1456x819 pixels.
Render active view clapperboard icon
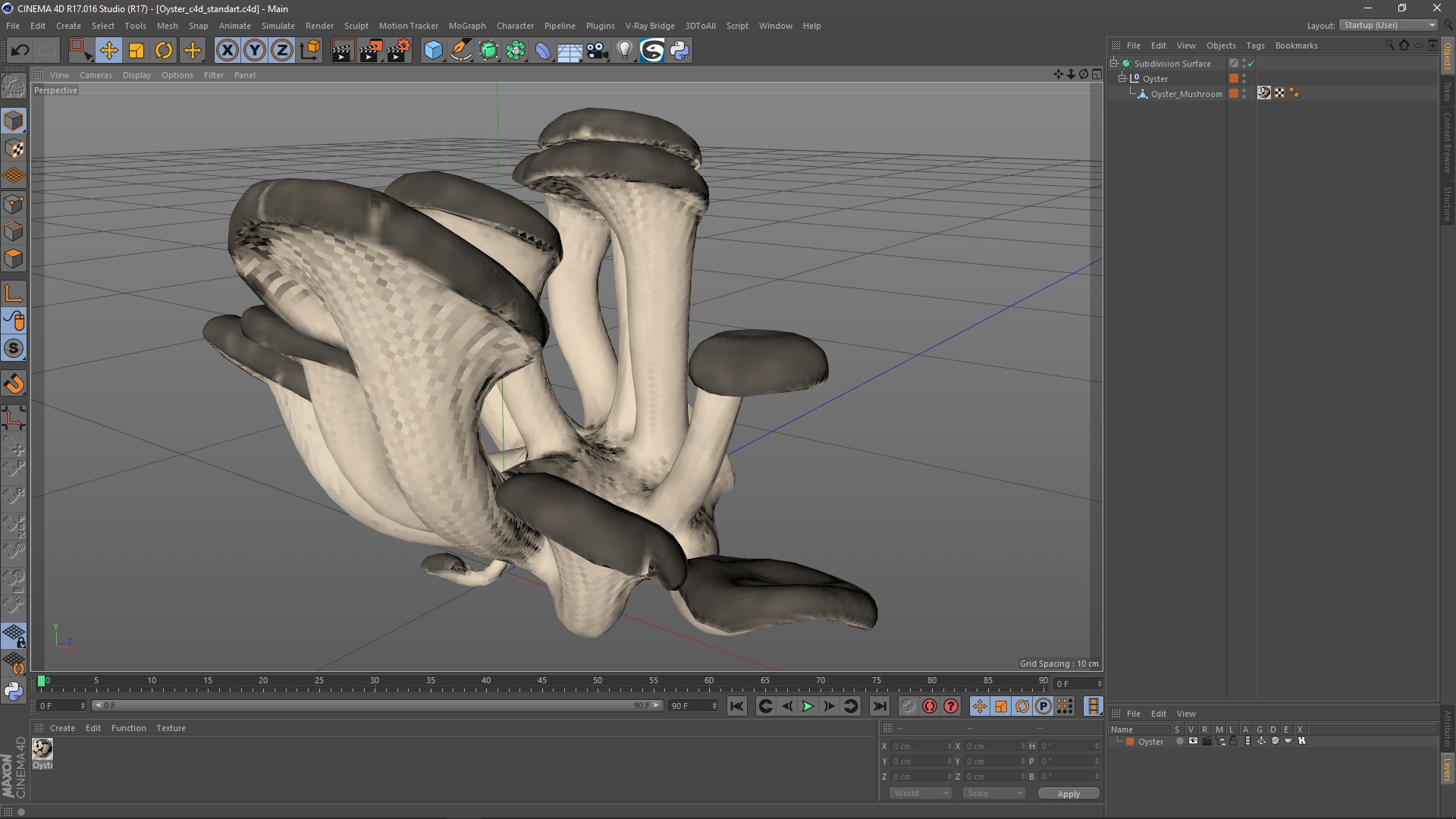click(343, 51)
